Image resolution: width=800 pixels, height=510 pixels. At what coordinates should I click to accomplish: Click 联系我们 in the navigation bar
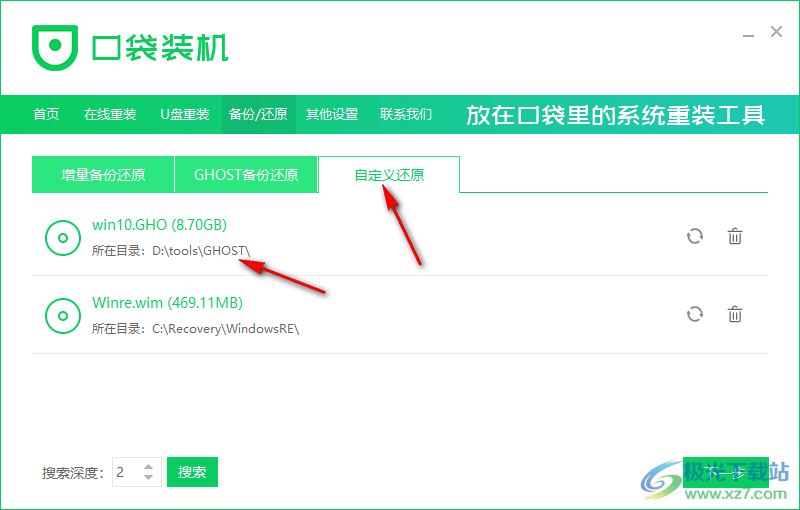tap(406, 114)
